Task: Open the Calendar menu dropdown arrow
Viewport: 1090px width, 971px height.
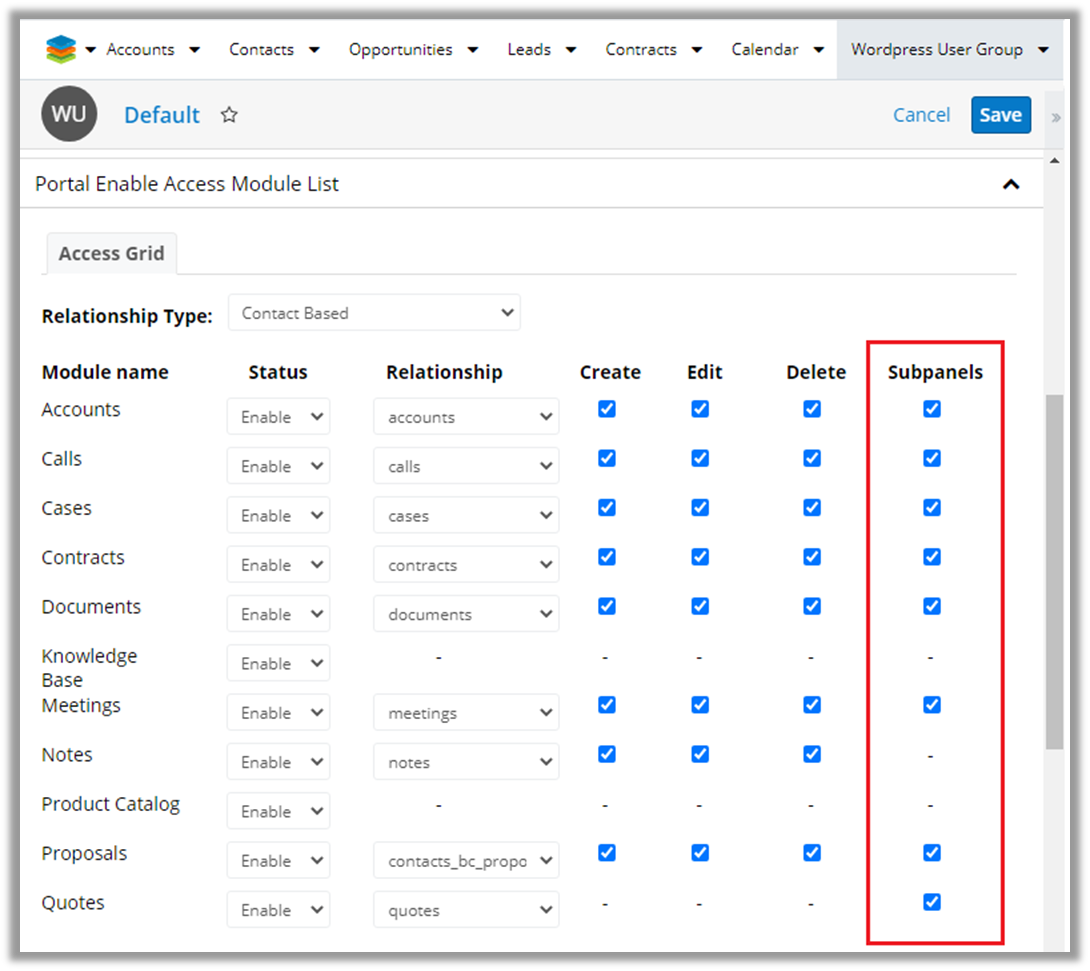Action: [818, 50]
